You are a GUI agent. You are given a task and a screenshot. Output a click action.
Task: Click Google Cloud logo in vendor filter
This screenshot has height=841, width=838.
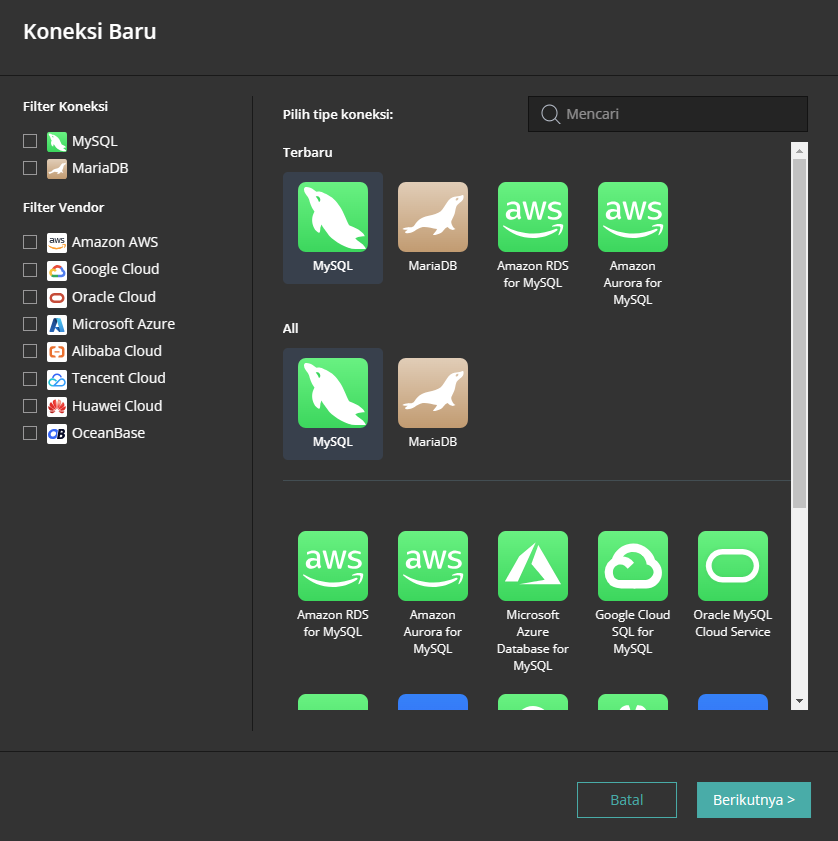coord(57,270)
